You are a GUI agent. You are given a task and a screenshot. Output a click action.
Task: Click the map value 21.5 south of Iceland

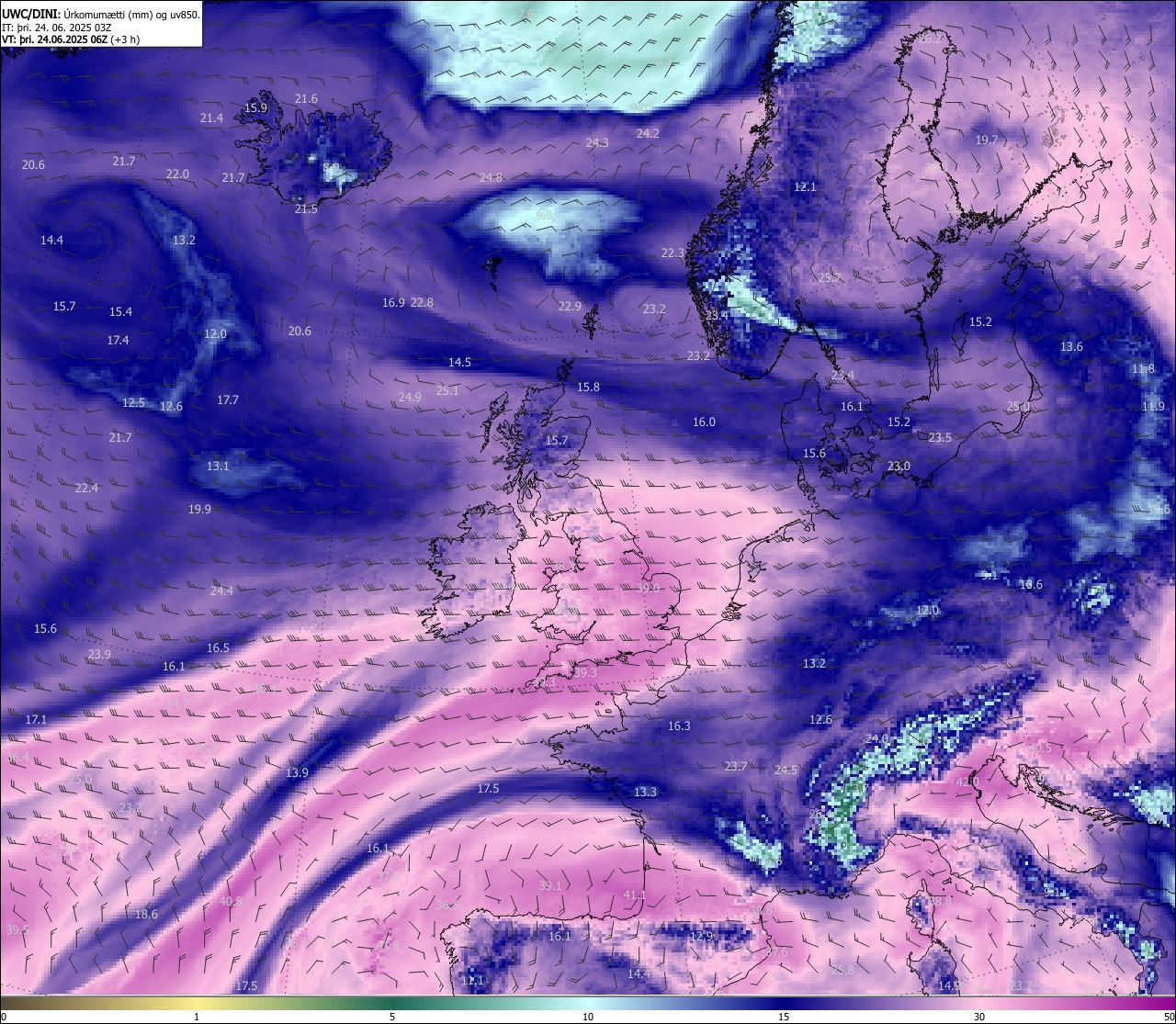[306, 209]
